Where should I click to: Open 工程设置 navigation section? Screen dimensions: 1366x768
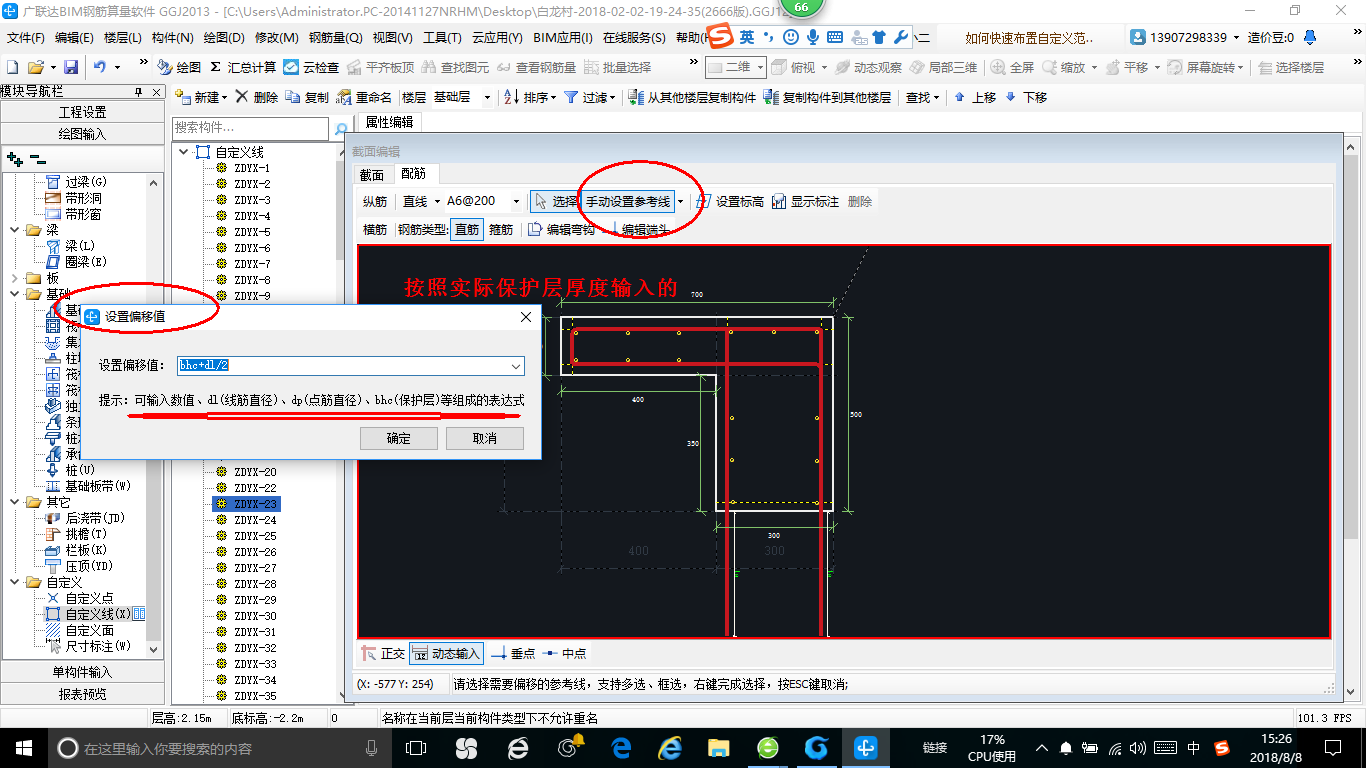tap(82, 112)
